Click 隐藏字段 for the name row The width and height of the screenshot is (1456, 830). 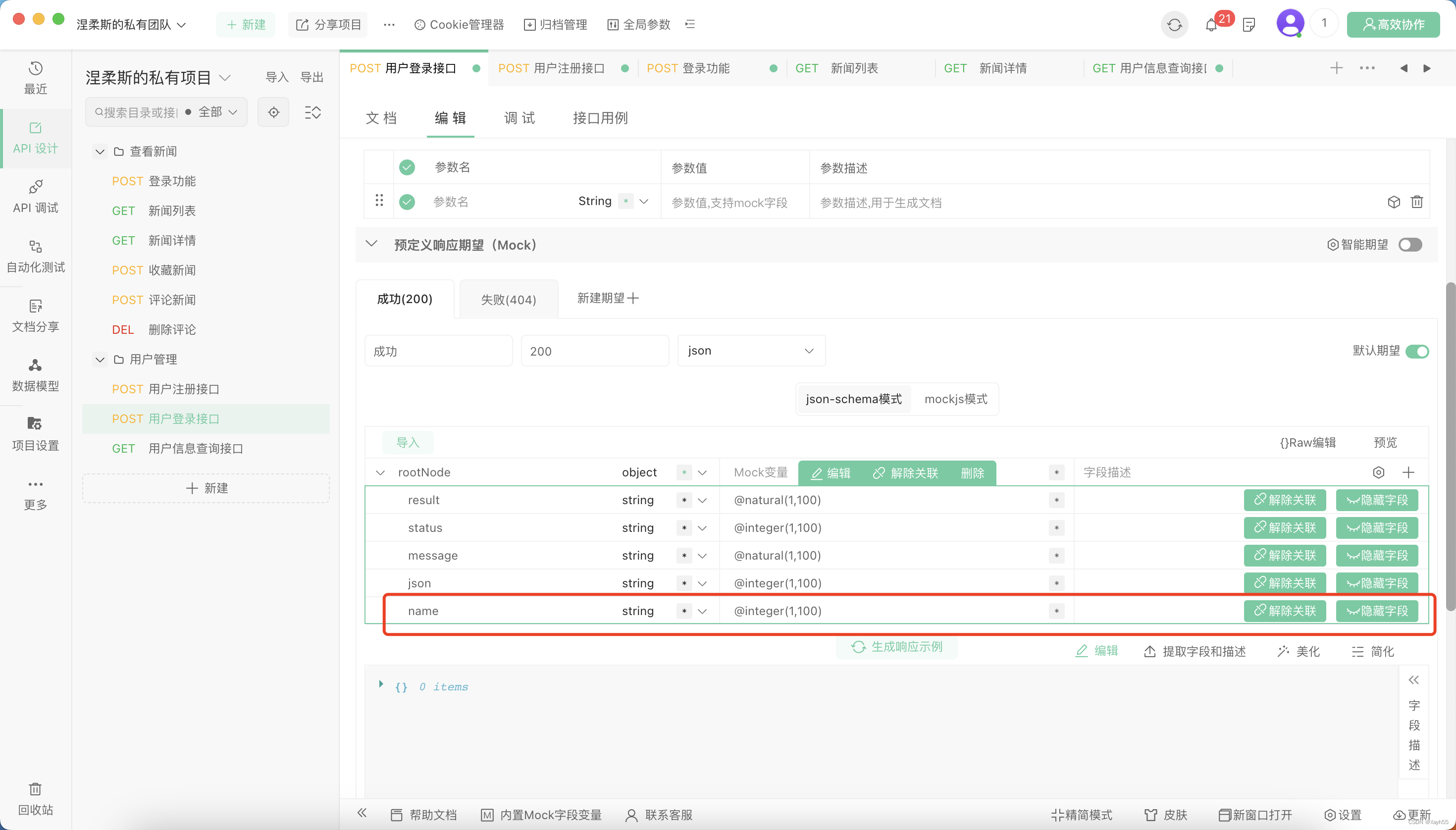click(x=1377, y=611)
